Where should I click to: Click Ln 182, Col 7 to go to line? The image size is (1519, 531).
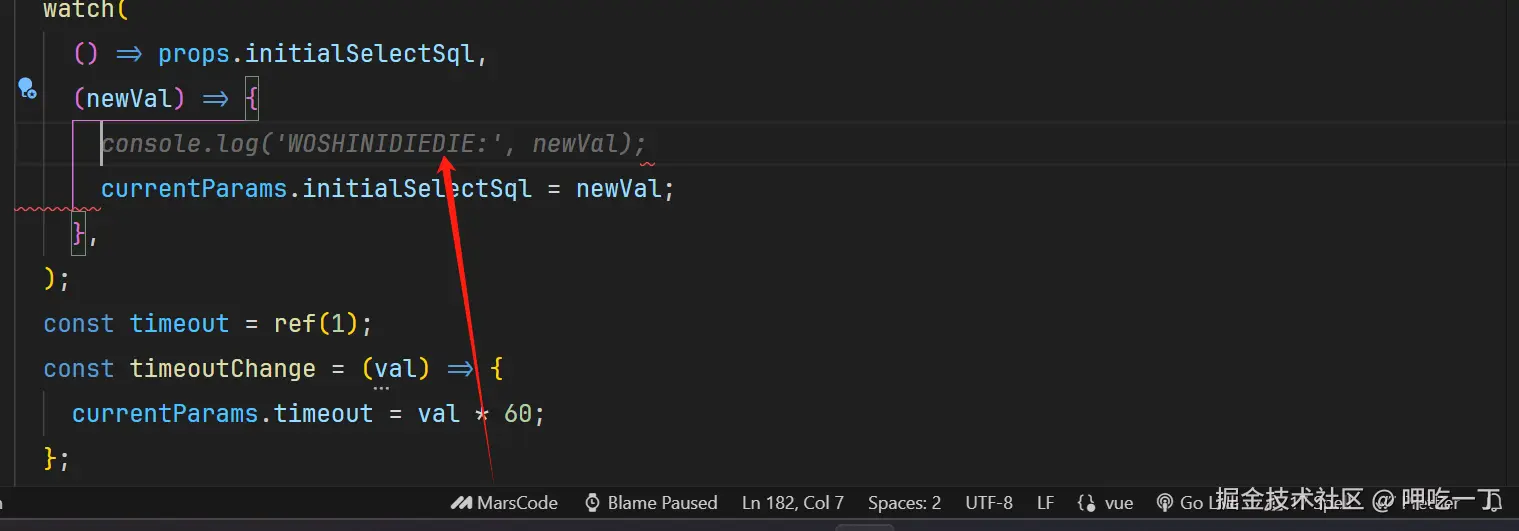792,502
